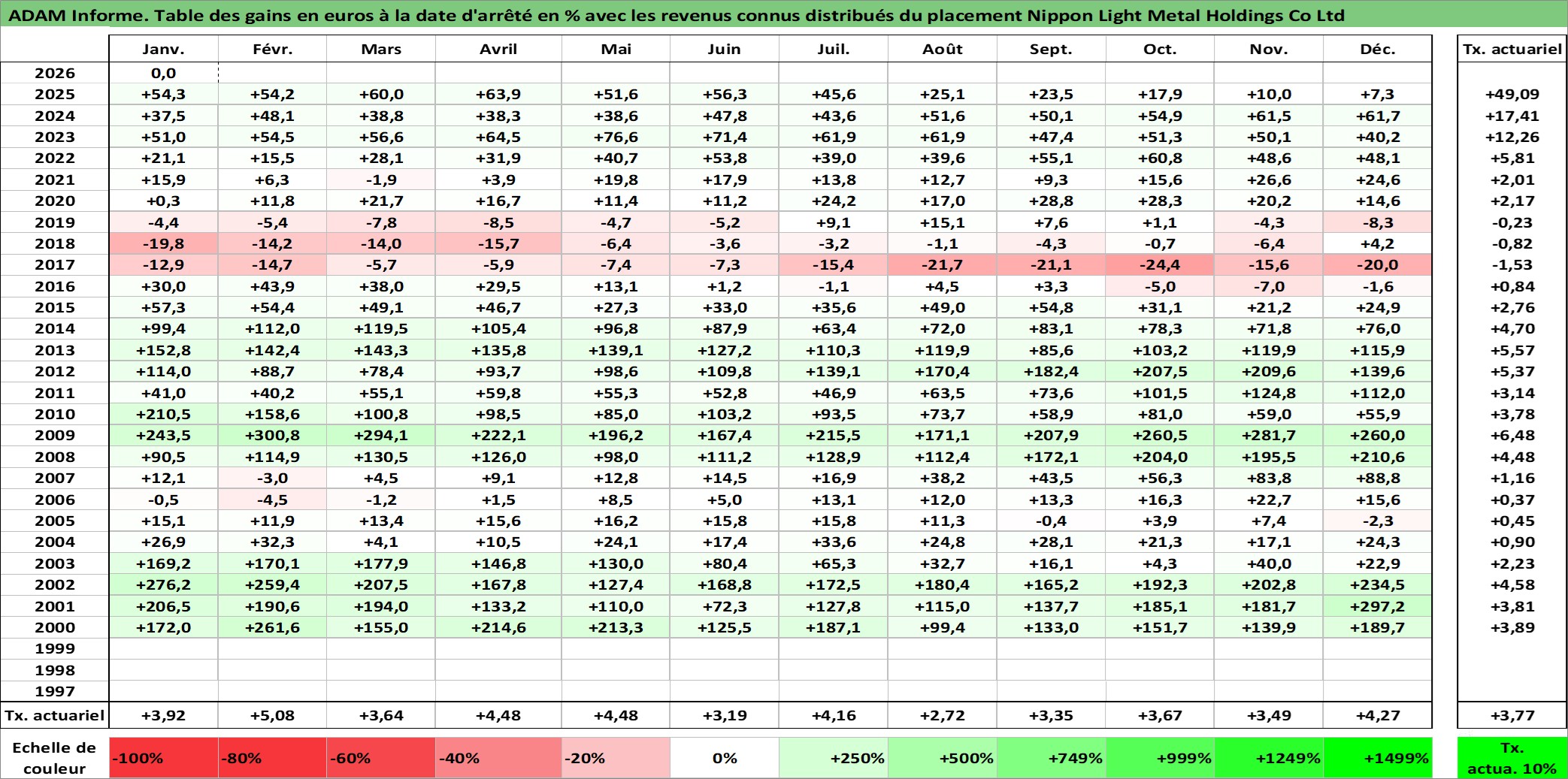The image size is (1568, 779).
Task: Click the Janv. column header
Action: click(x=164, y=49)
